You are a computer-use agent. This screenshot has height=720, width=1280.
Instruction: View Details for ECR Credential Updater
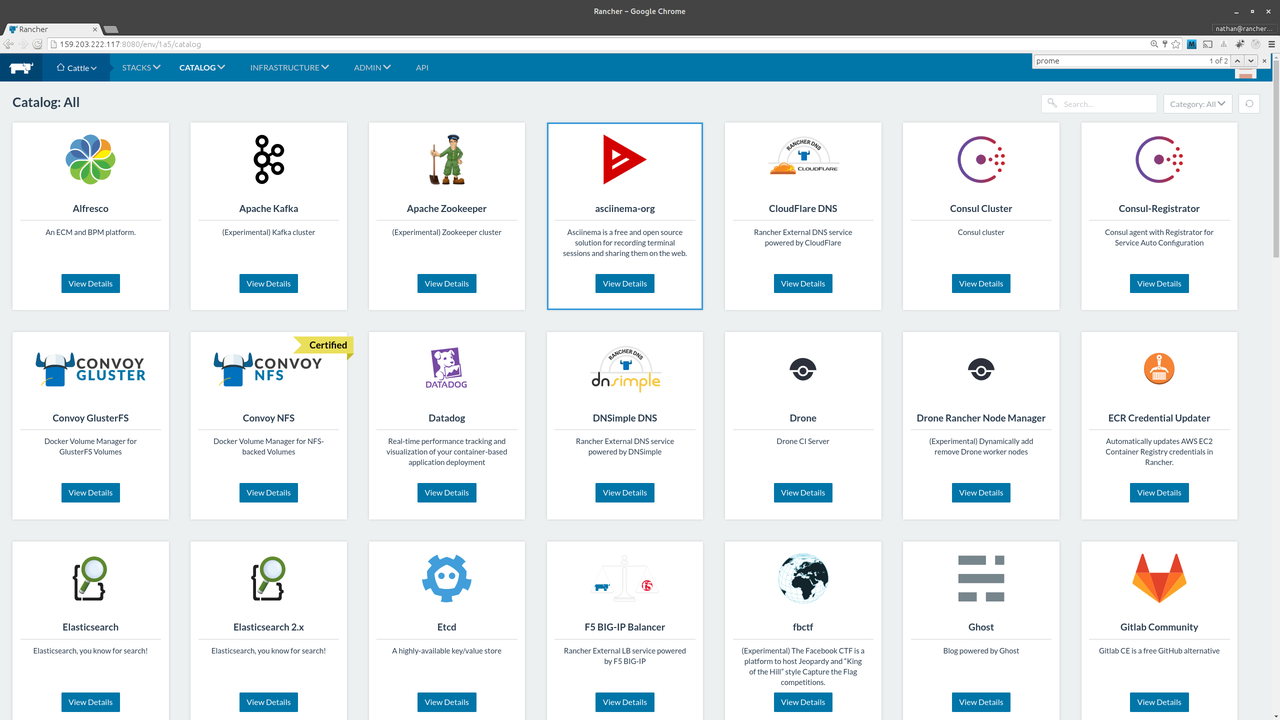pyautogui.click(x=1159, y=493)
